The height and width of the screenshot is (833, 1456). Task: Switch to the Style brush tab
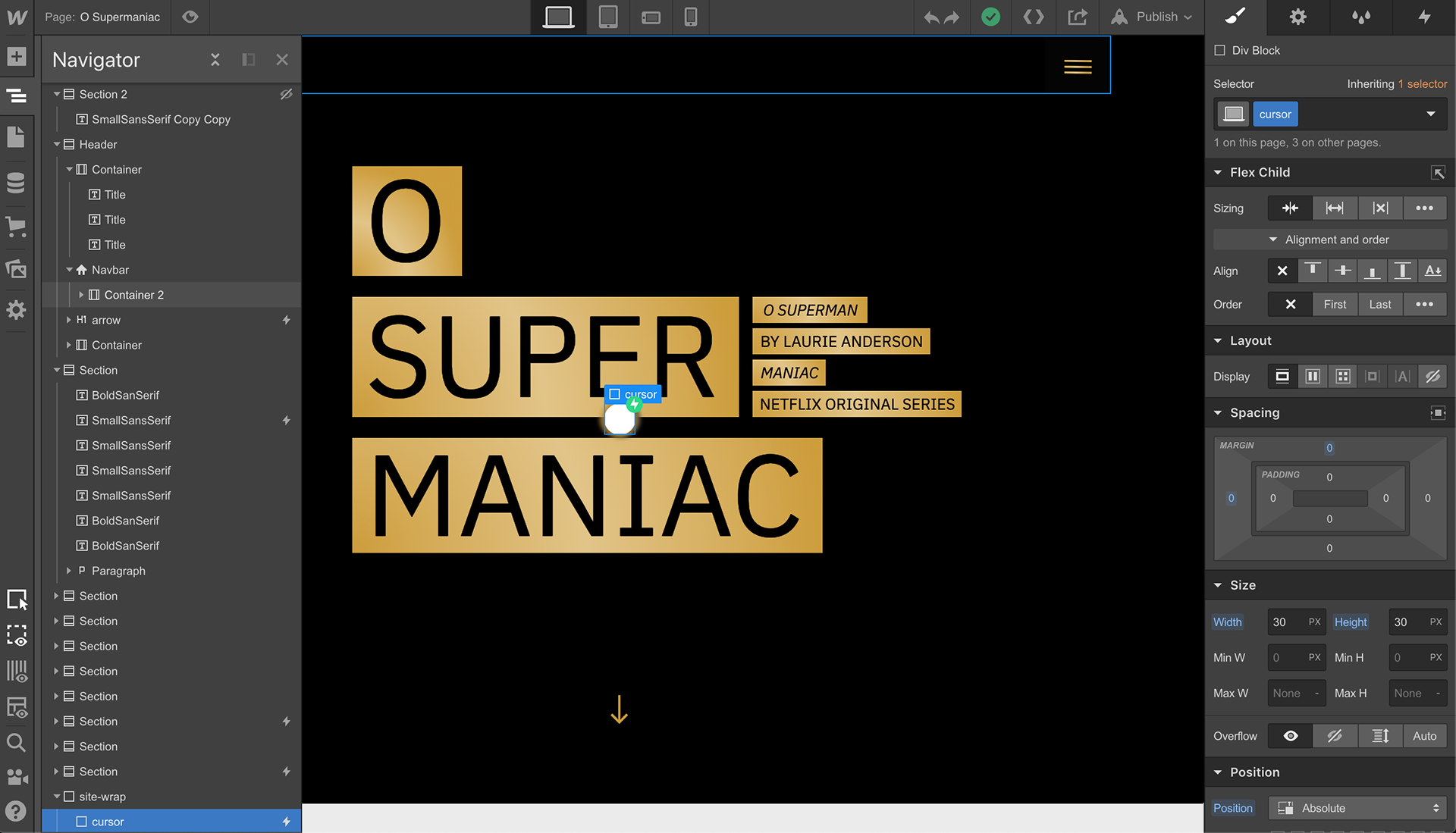click(x=1236, y=17)
